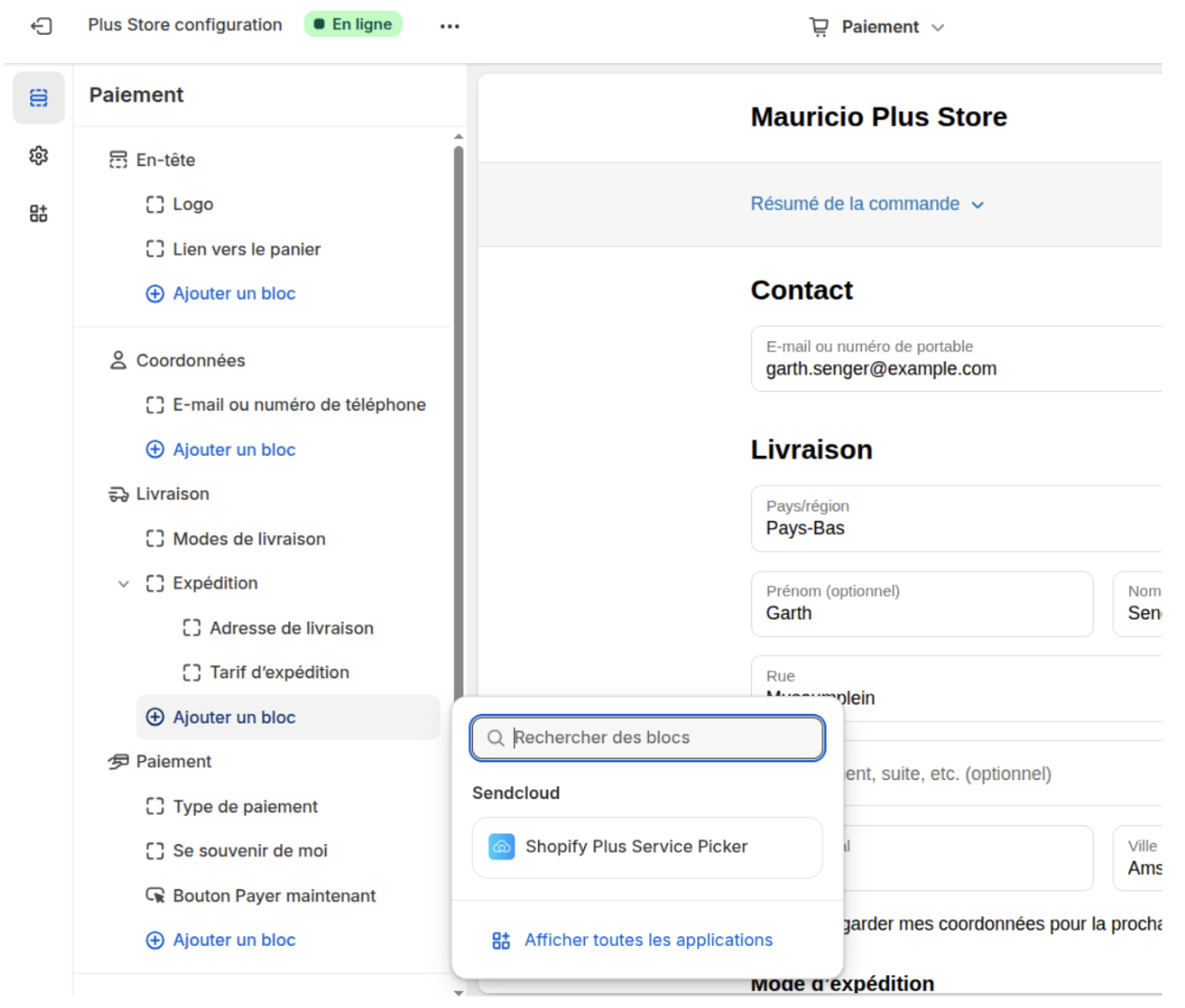The width and height of the screenshot is (1185, 1008).
Task: Select E-mail ou numéro de téléphone block
Action: click(299, 405)
